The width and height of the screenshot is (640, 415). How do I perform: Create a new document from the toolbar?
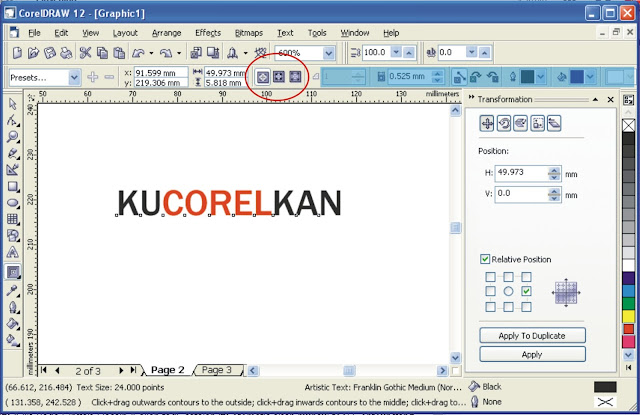point(17,53)
